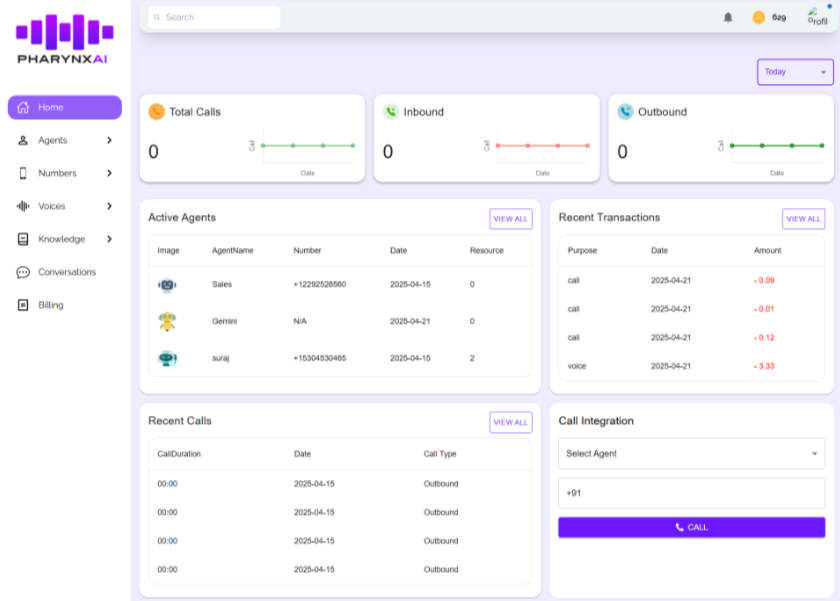
Task: View all Active Agents
Action: click(510, 219)
